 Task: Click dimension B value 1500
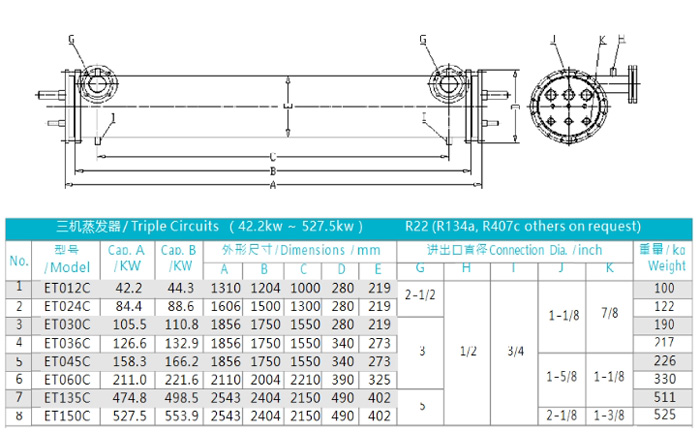(265, 307)
